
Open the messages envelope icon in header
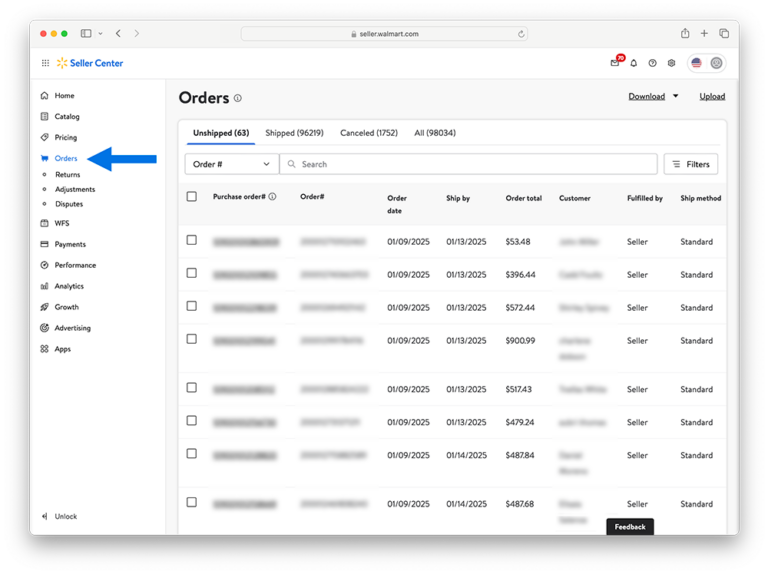[614, 63]
